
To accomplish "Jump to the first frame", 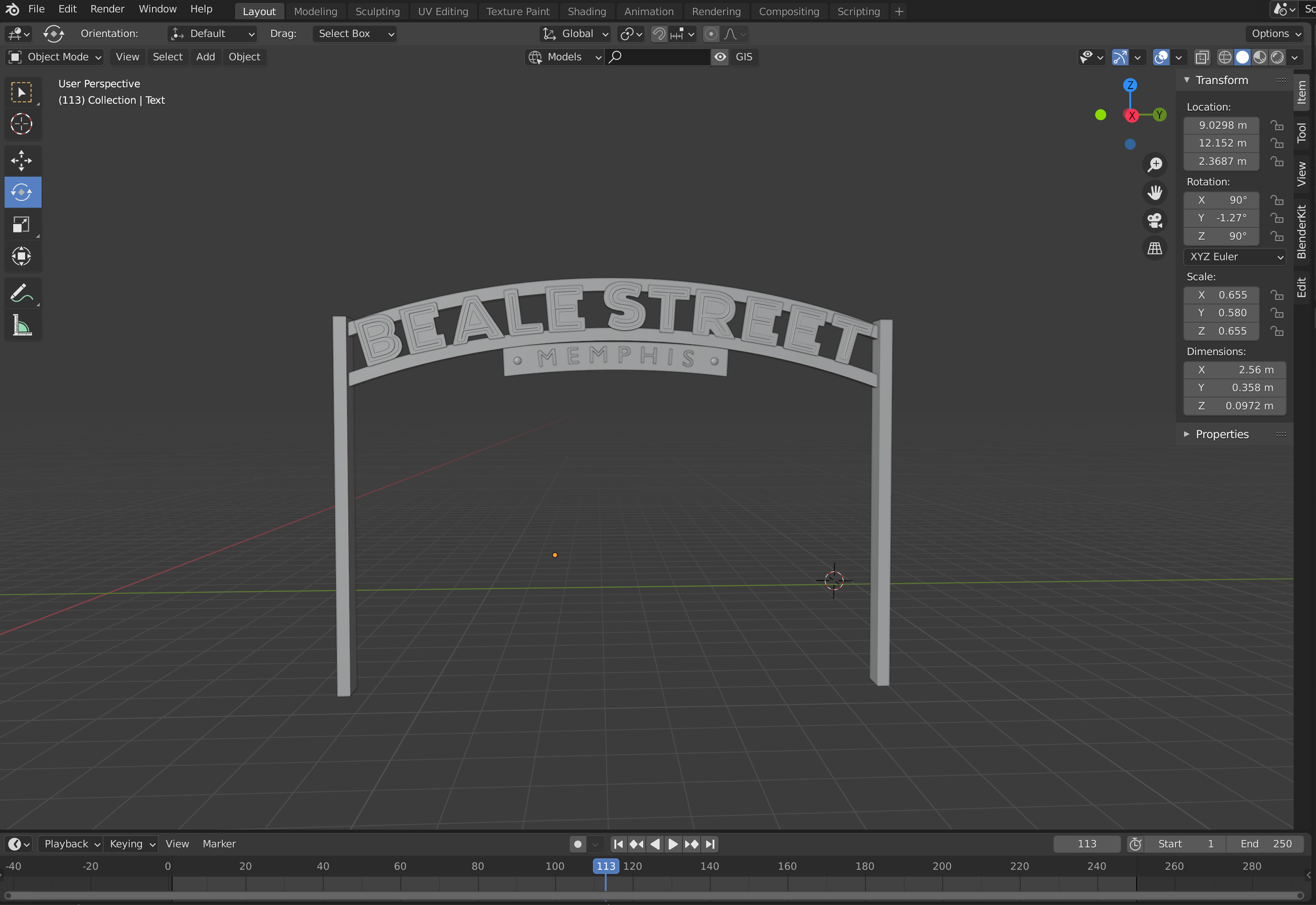I will (619, 844).
